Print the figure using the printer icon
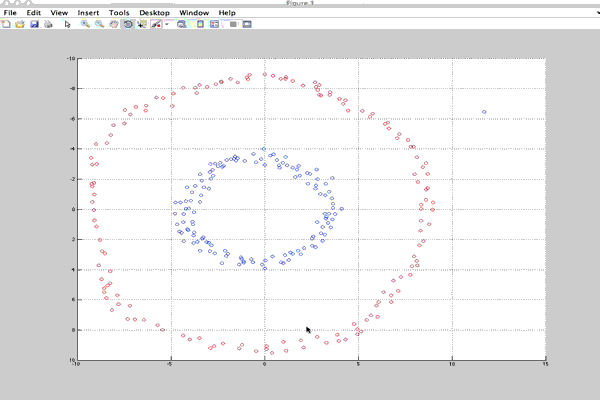This screenshot has width=600, height=400. click(47, 23)
